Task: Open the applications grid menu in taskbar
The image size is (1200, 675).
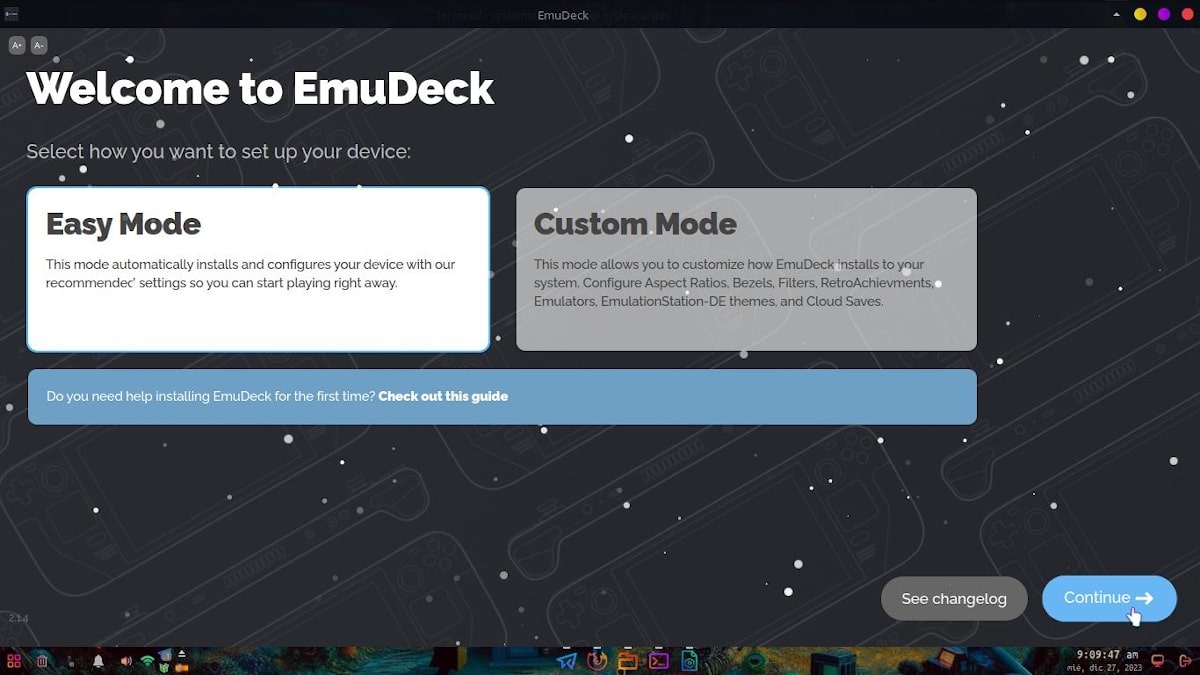Action: point(14,661)
